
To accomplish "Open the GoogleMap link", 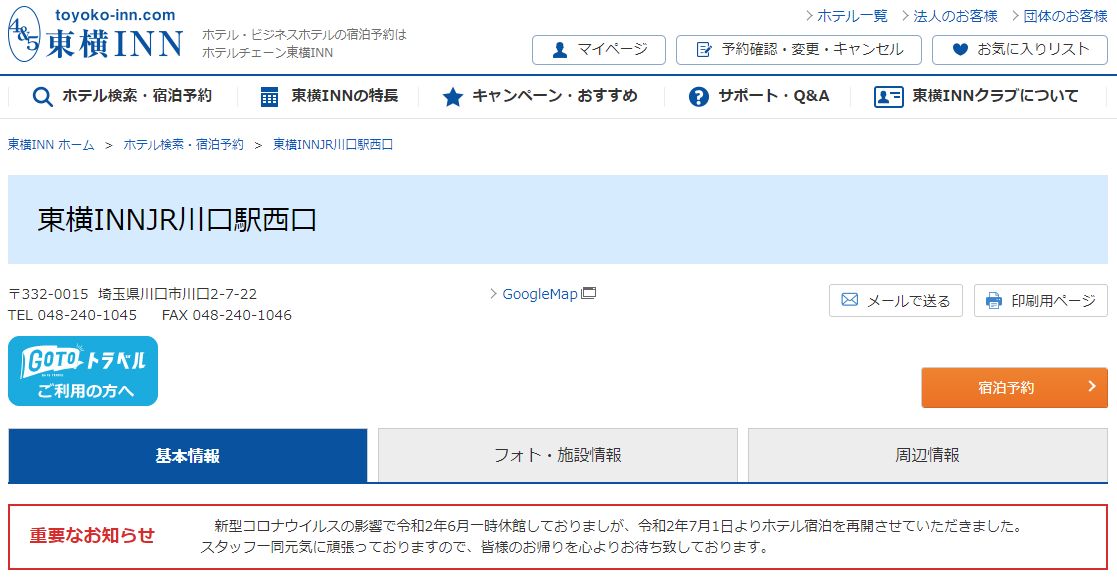I will click(539, 294).
